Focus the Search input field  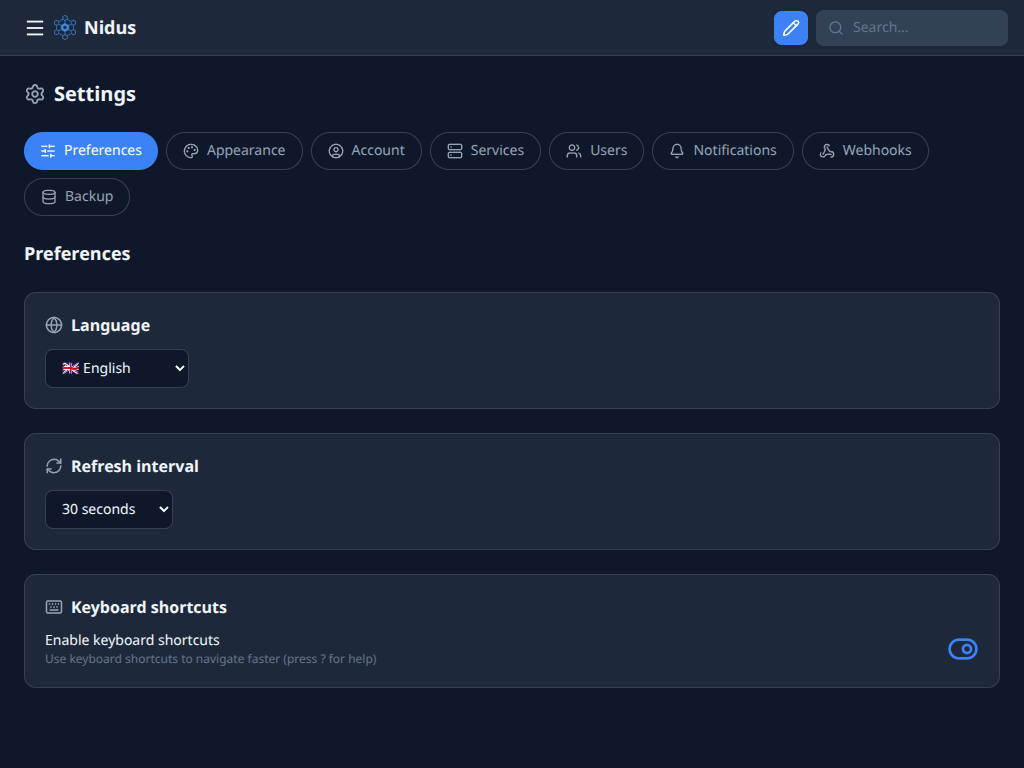tap(922, 28)
